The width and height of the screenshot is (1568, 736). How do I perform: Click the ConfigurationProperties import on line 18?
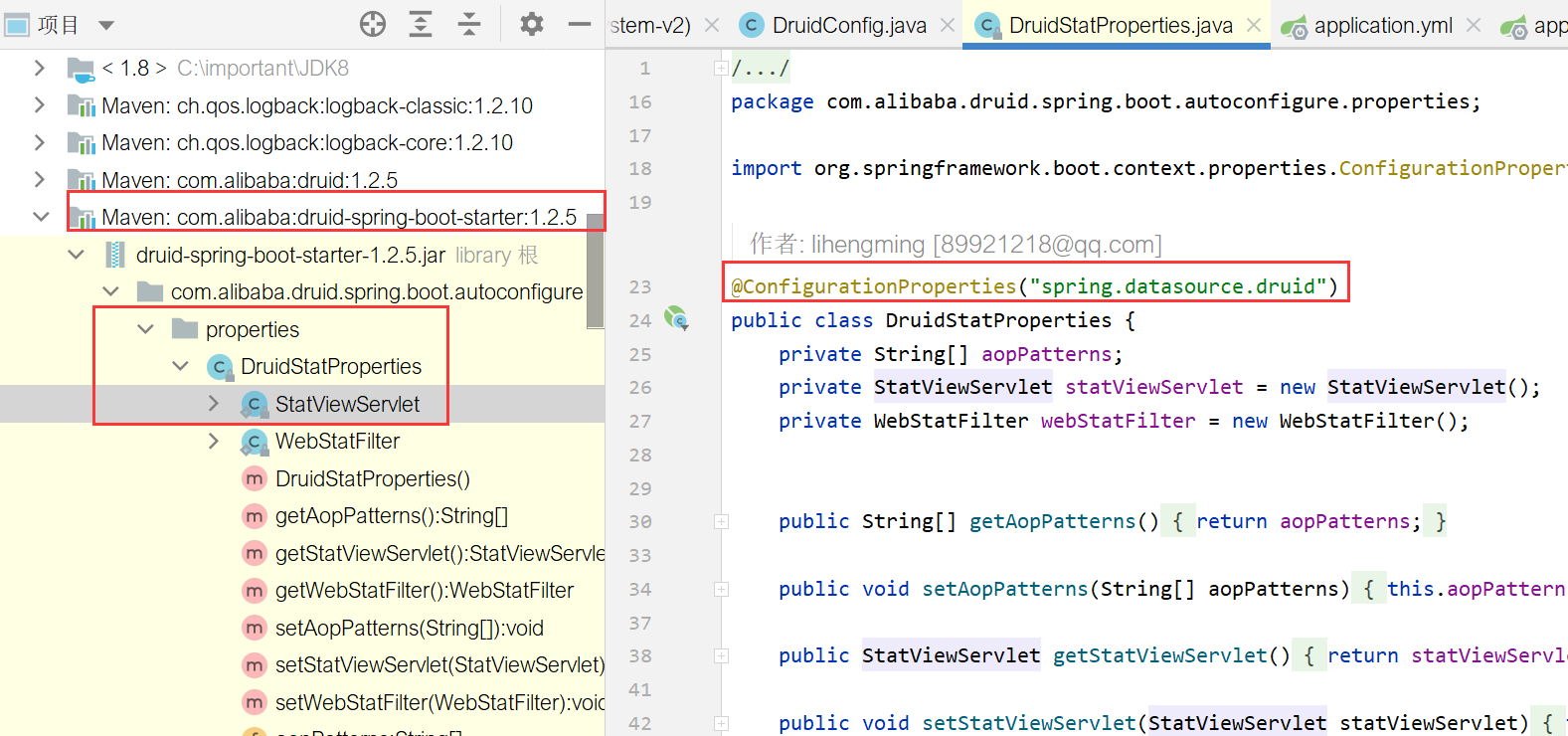coord(1453,168)
